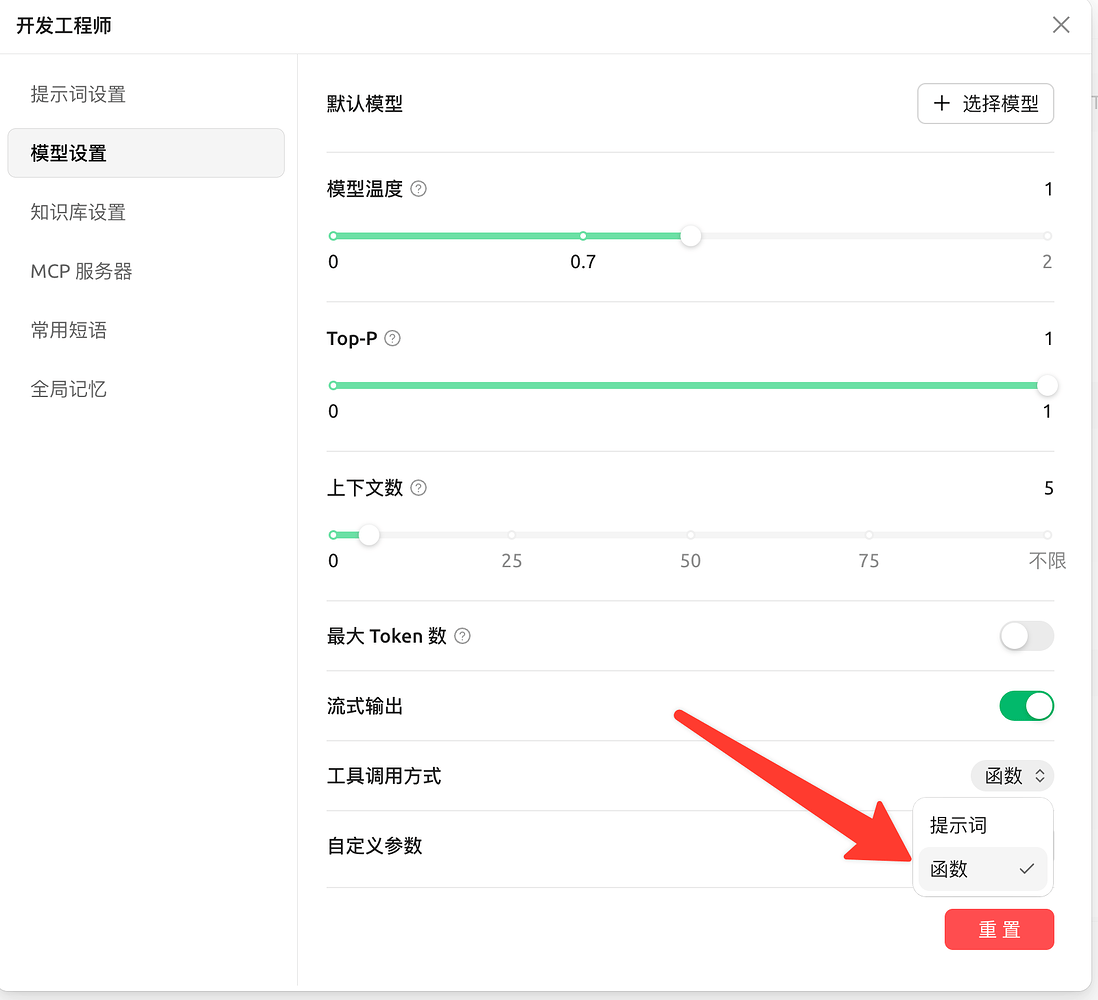1098x1000 pixels.
Task: Open MCP 服务器 settings
Action: (x=146, y=271)
